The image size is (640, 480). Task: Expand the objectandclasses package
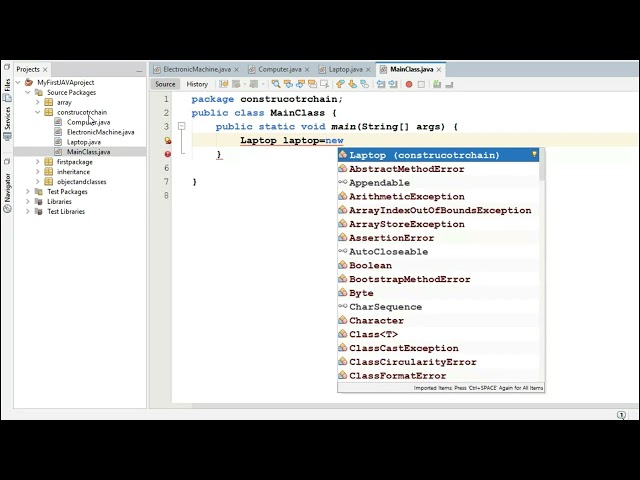click(x=38, y=182)
